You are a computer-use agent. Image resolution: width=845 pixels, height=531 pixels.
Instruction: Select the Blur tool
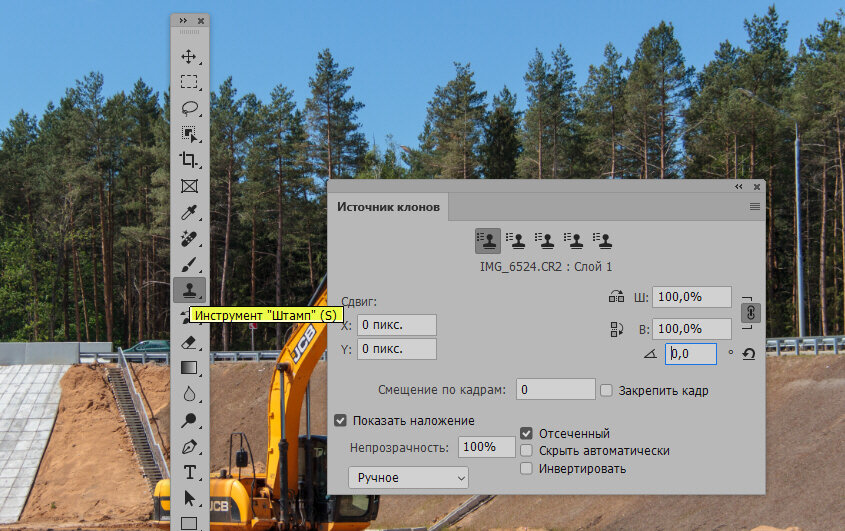tap(189, 394)
